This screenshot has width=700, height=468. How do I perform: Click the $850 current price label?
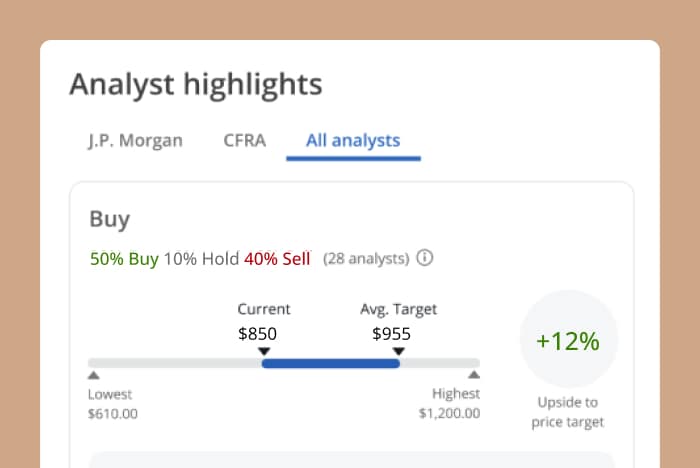coord(258,334)
